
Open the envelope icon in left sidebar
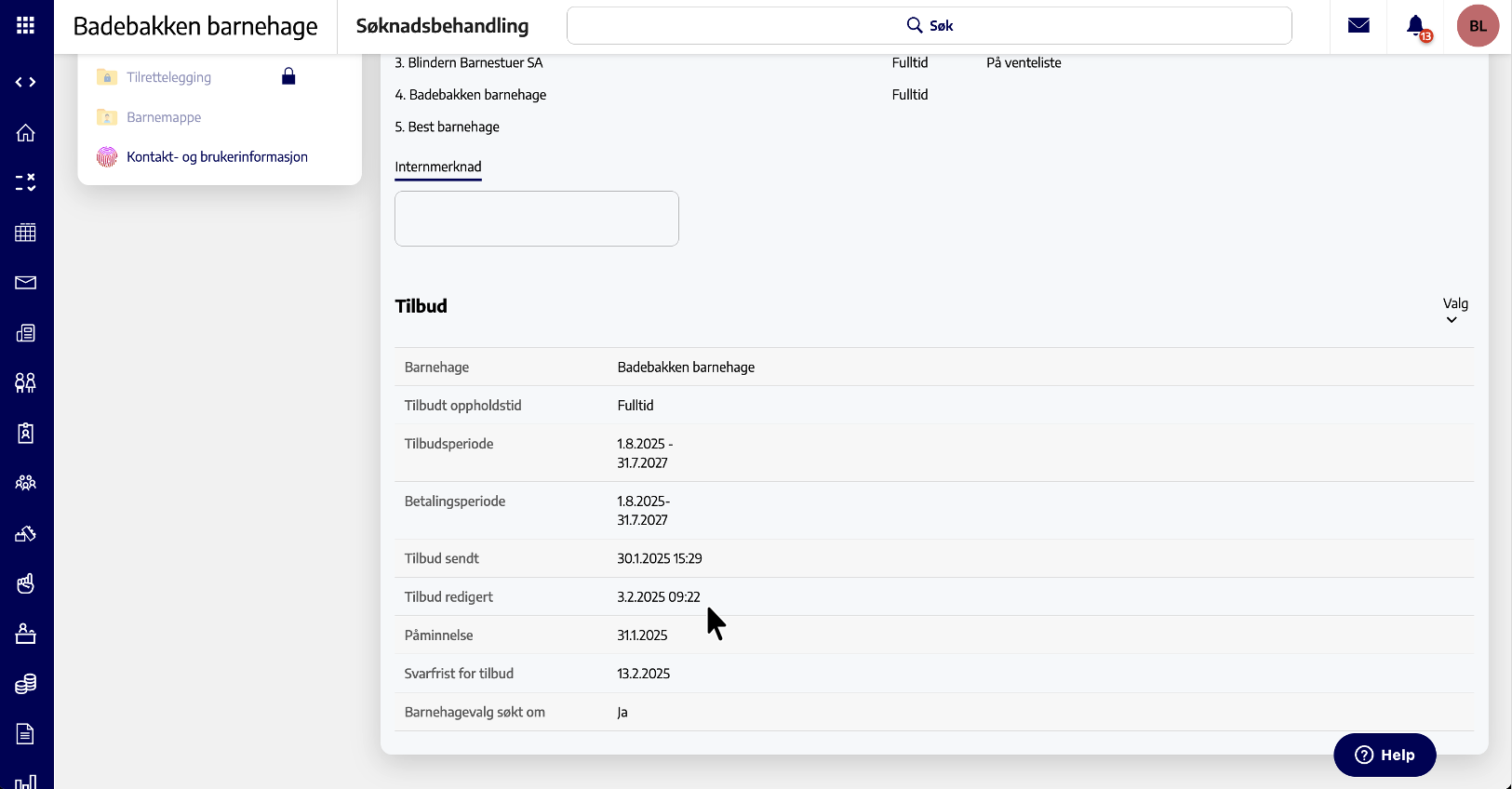pyautogui.click(x=26, y=283)
